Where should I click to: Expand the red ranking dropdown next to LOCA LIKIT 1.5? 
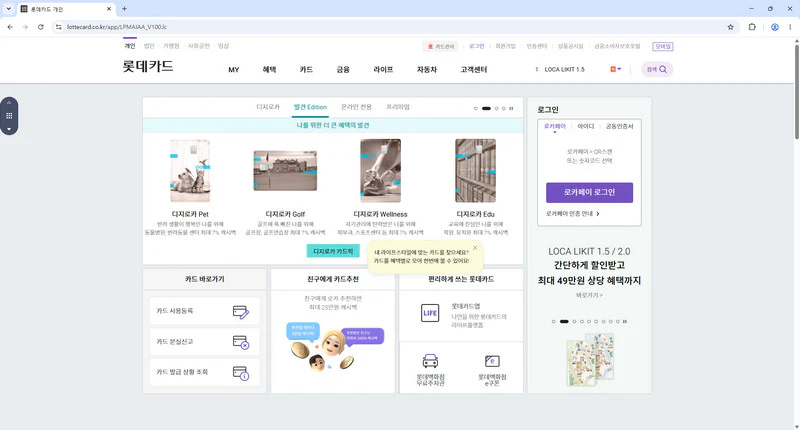coord(616,69)
